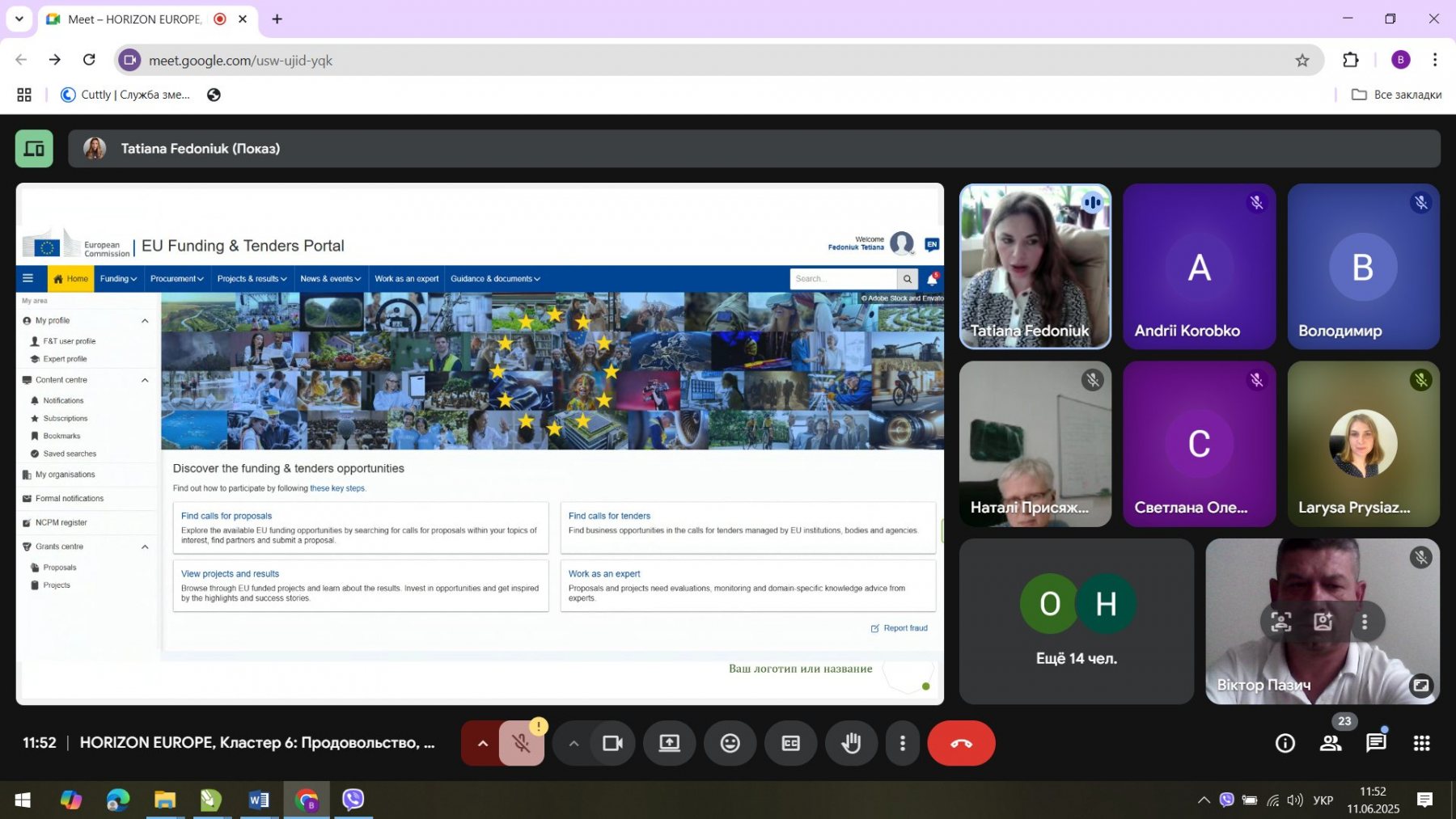
Task: Open Projects & results menu
Action: click(252, 279)
